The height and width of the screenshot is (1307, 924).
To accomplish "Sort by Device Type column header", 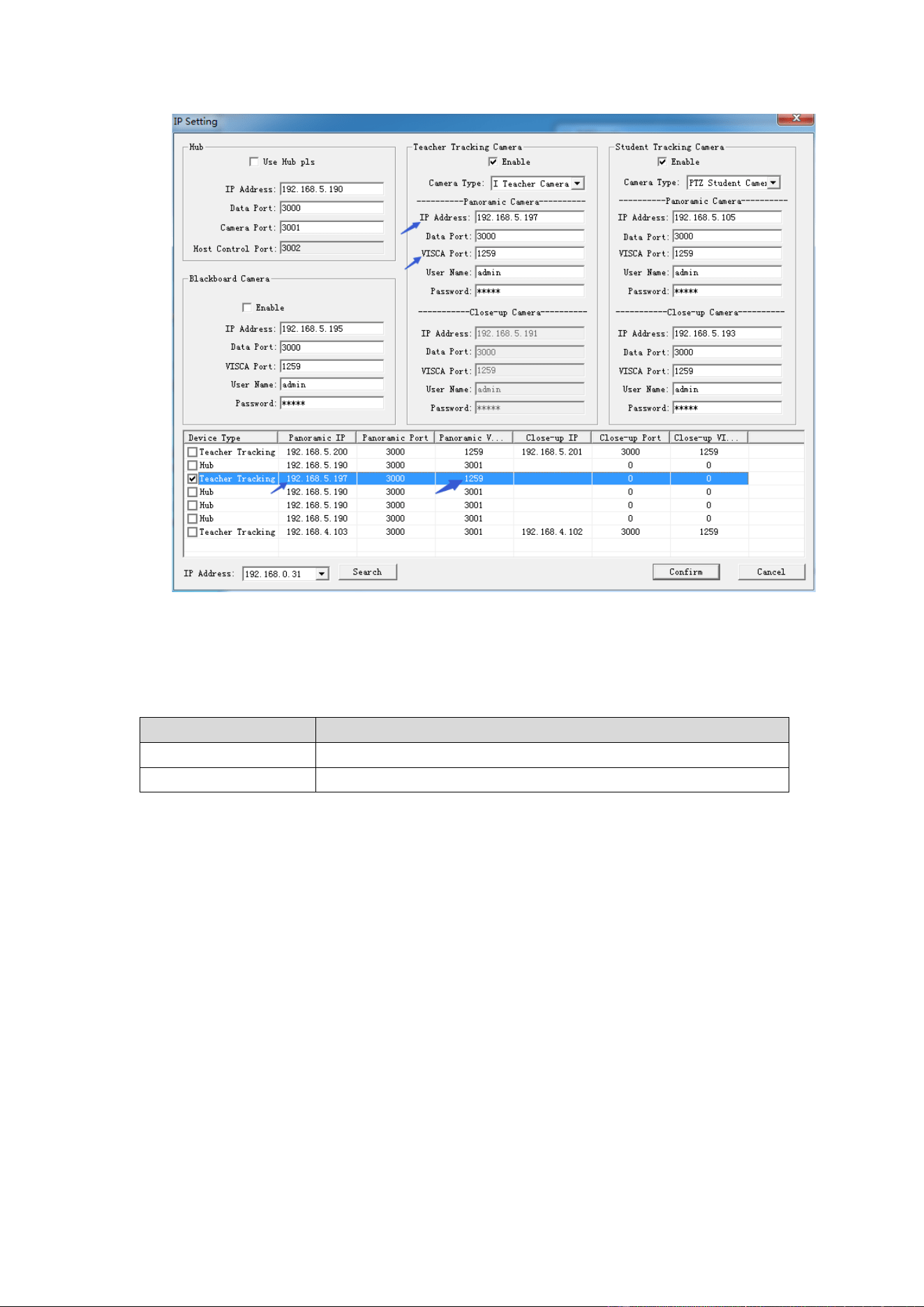I will point(231,438).
